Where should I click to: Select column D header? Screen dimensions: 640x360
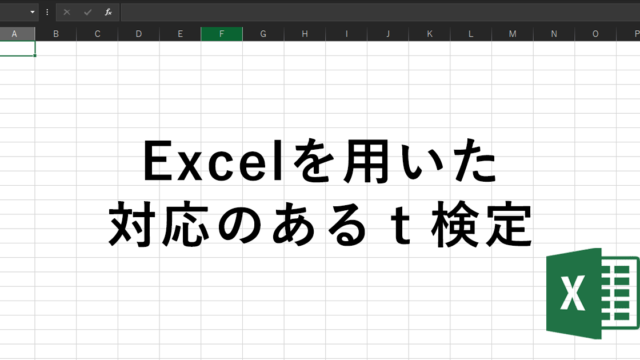pos(139,34)
